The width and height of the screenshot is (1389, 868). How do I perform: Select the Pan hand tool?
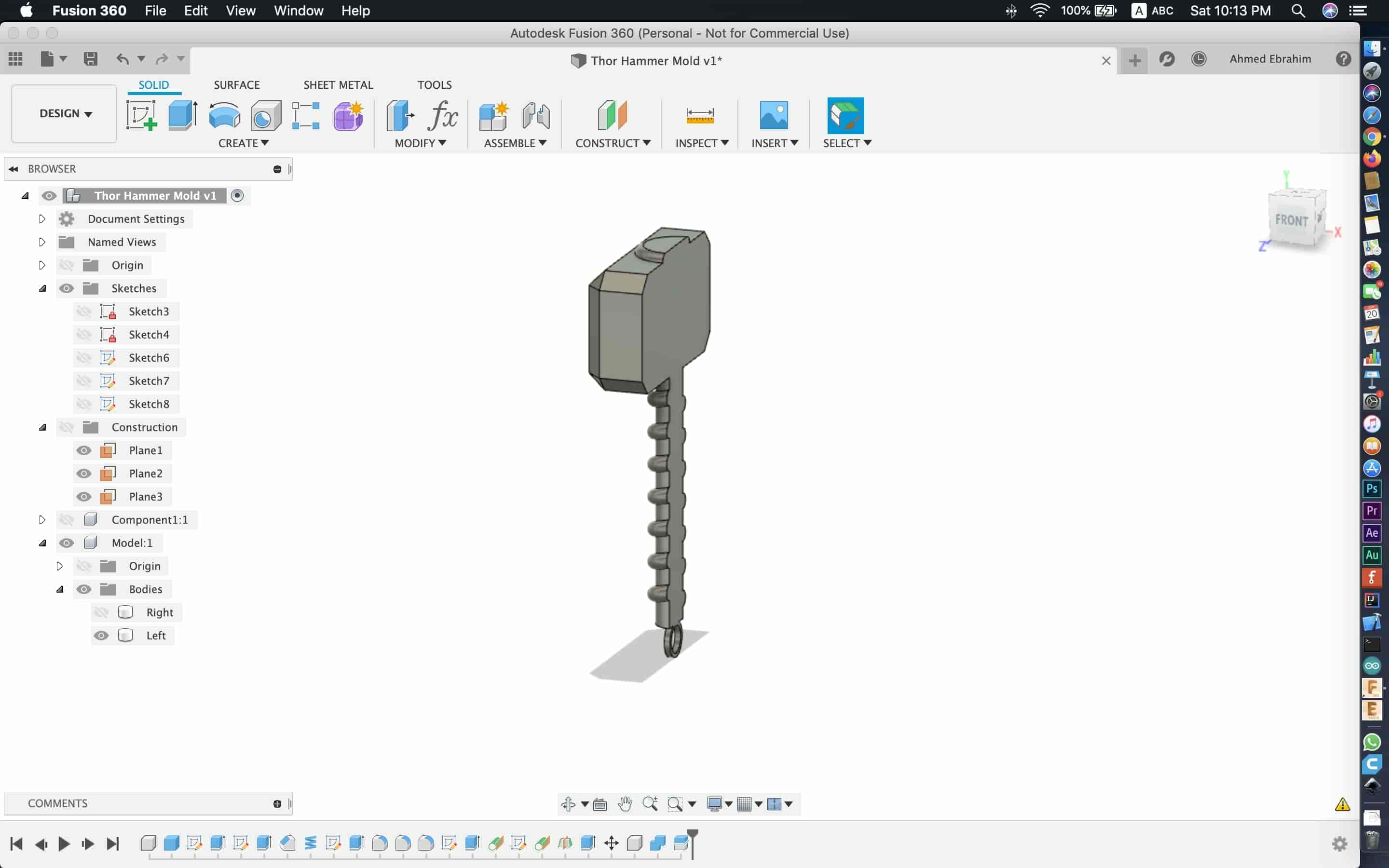click(625, 804)
